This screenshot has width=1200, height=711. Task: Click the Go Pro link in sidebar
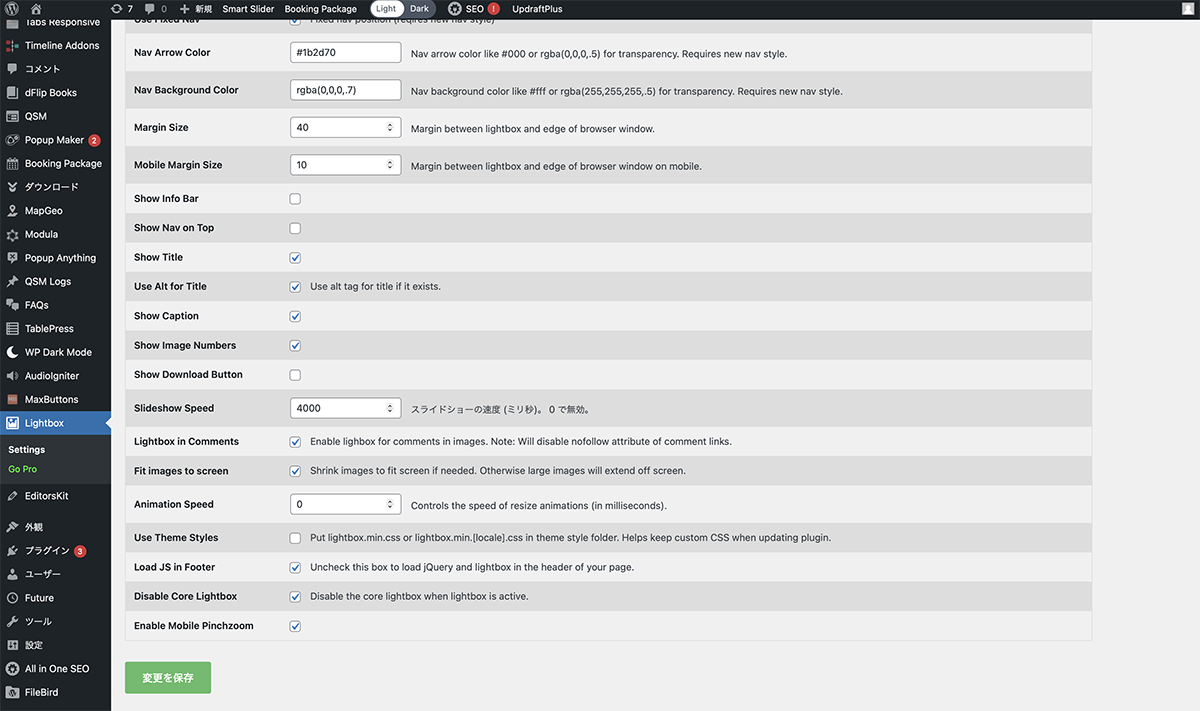23,469
